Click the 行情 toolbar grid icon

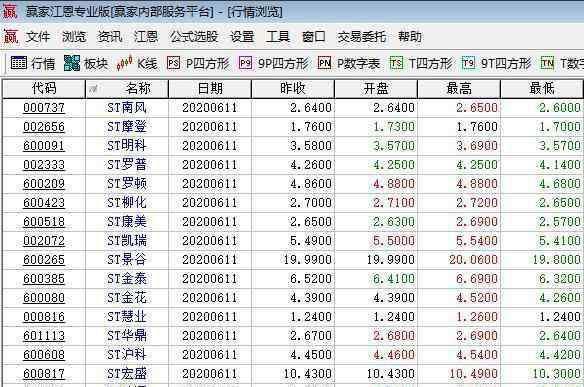point(19,63)
